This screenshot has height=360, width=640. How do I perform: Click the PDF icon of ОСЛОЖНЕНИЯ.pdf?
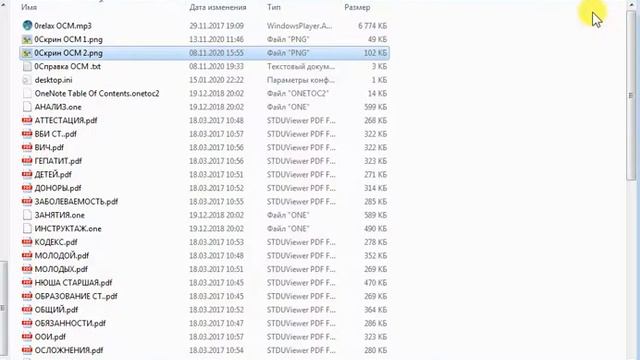tap(27, 350)
